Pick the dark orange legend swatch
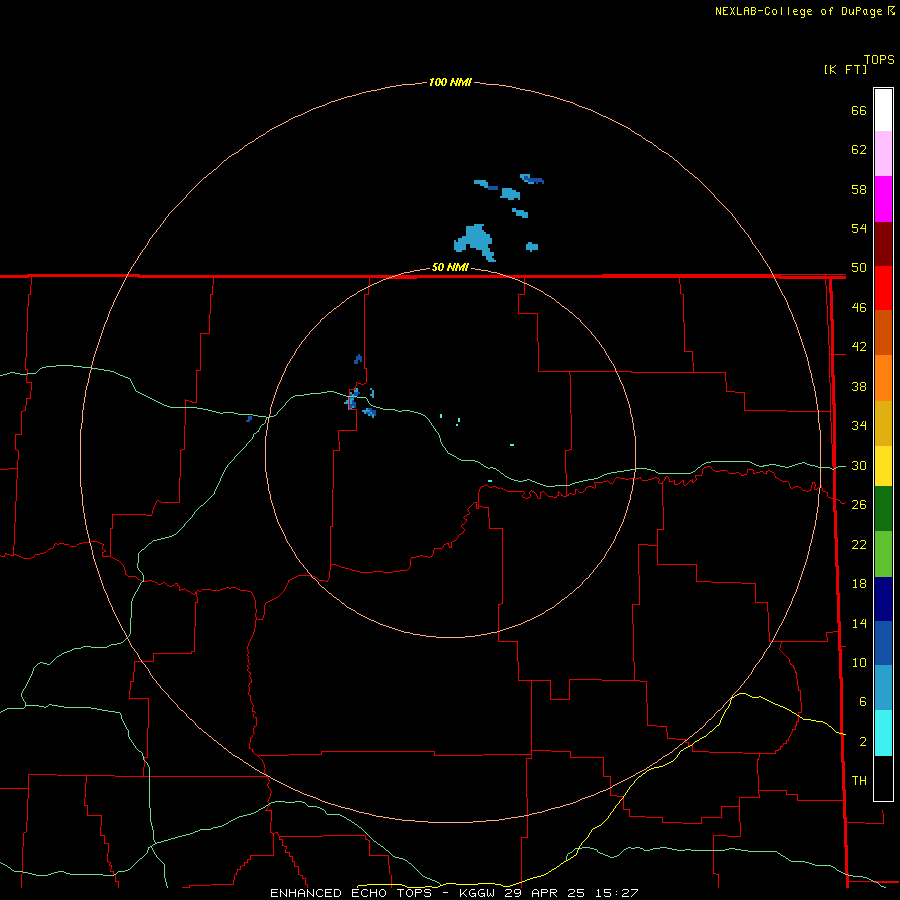 pos(883,332)
